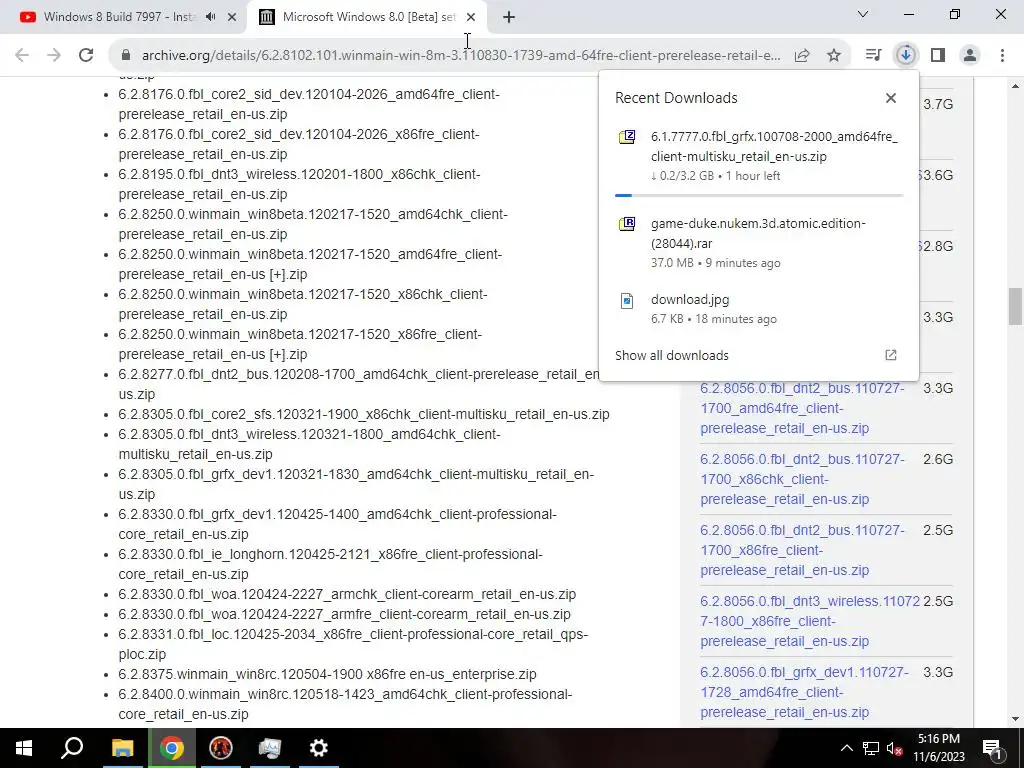Screen dimensions: 1024x768
Task: Click Show all downloads
Action: [671, 355]
